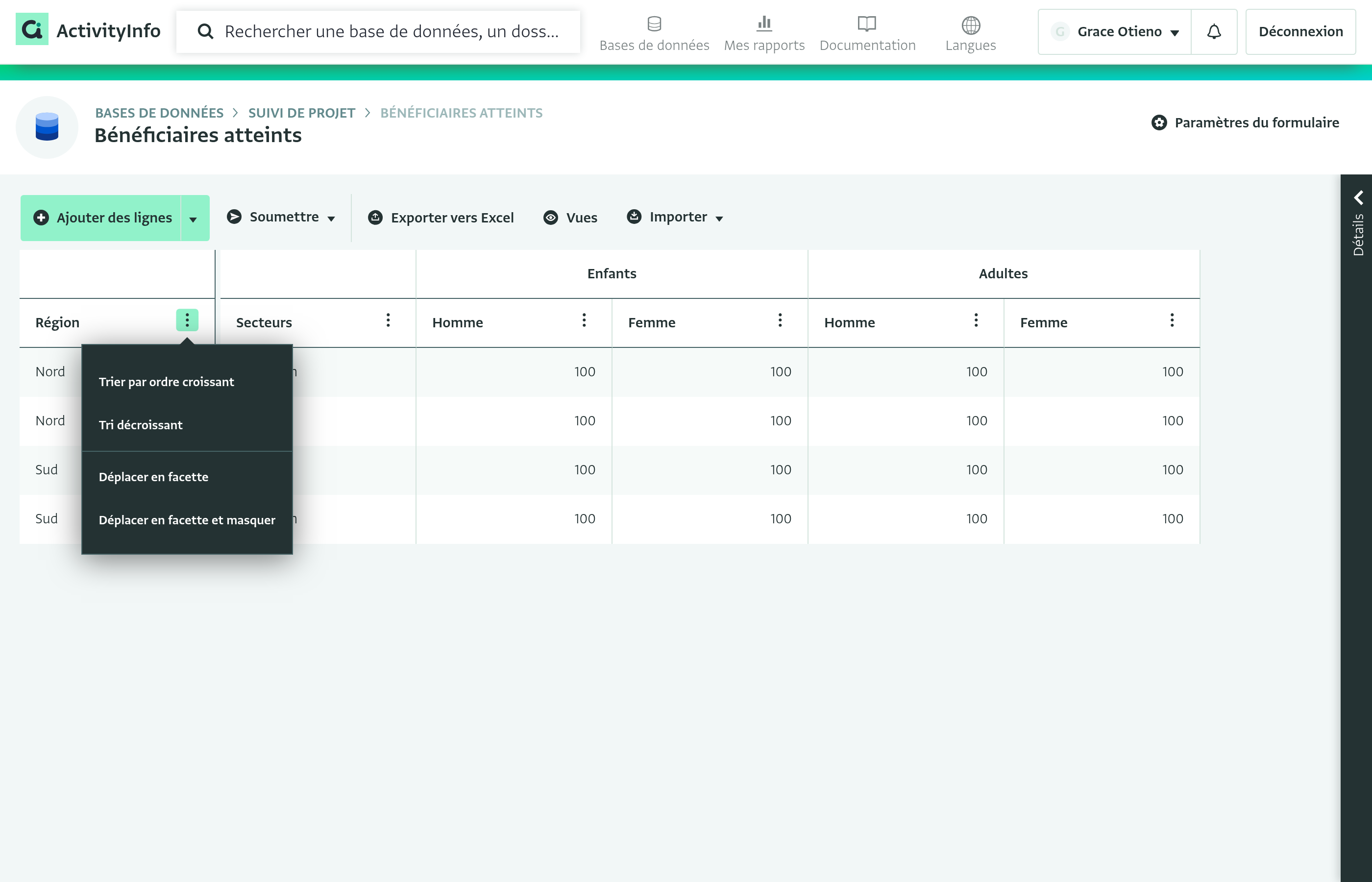
Task: Open Documentation book icon
Action: [x=867, y=24]
